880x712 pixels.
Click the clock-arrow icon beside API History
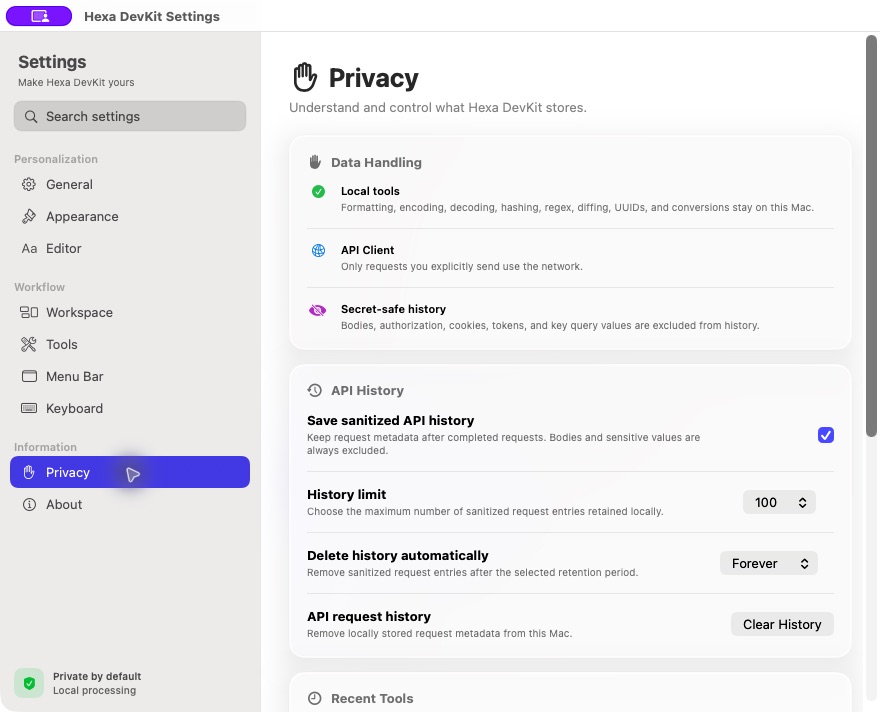pyautogui.click(x=315, y=390)
